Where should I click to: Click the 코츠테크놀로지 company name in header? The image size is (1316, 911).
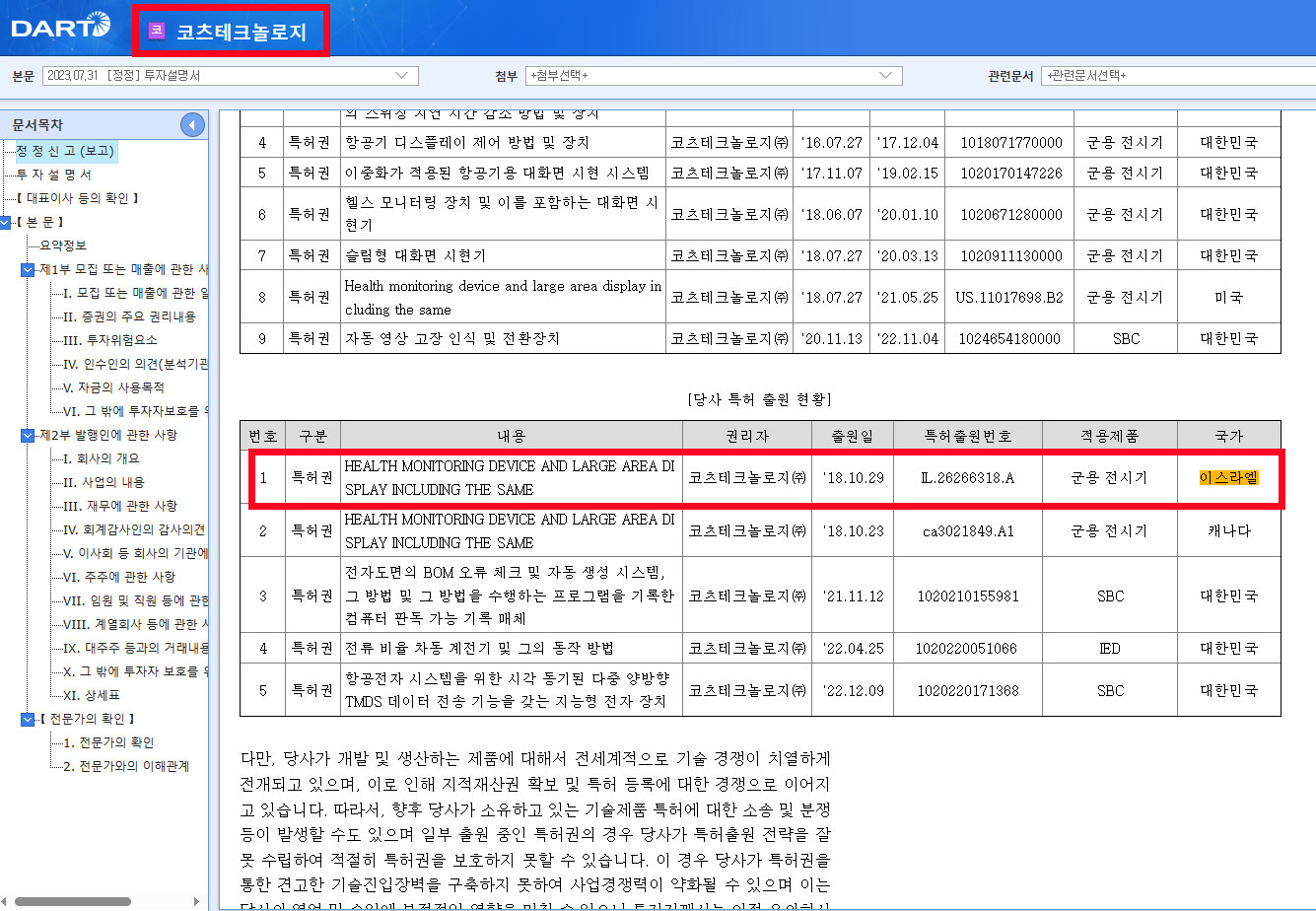click(x=242, y=32)
